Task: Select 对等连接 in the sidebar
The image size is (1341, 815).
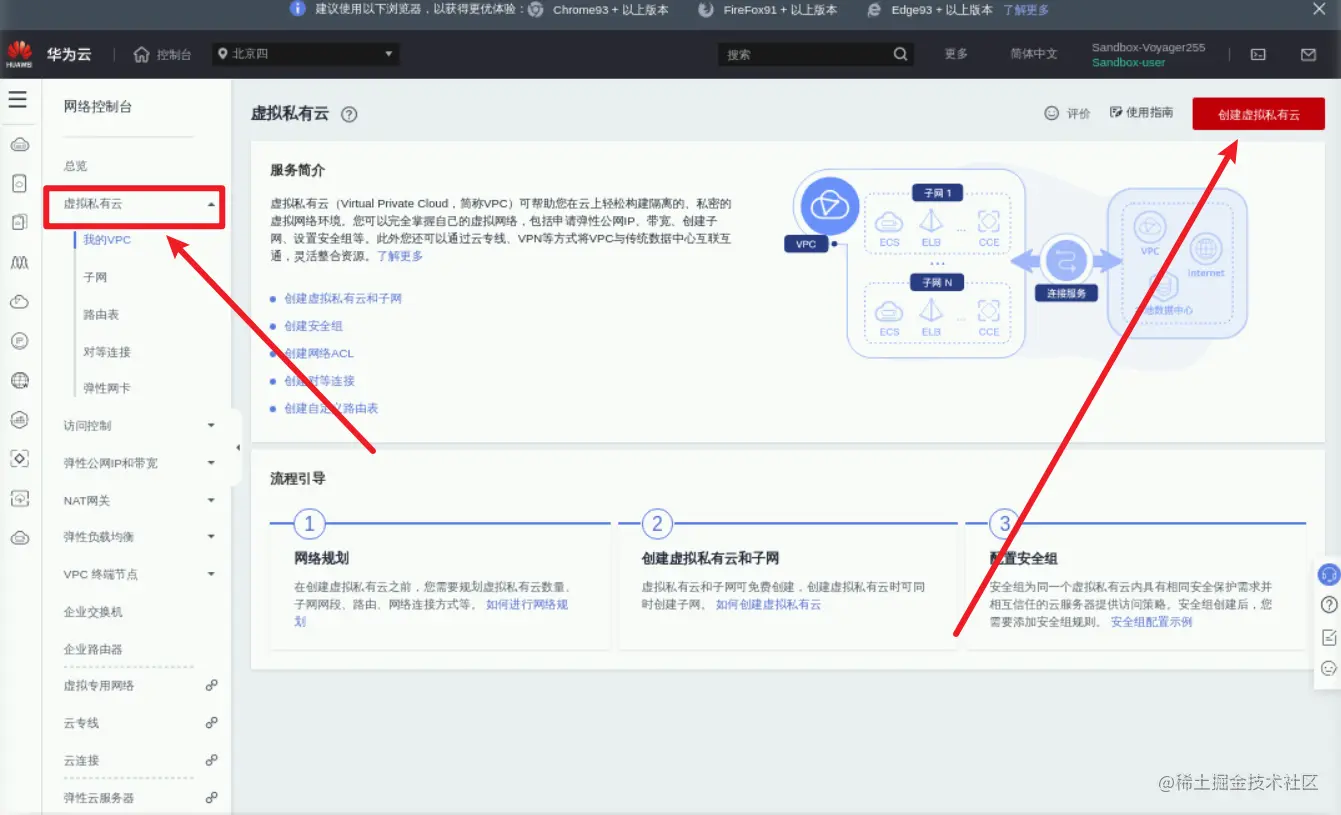Action: tap(107, 352)
